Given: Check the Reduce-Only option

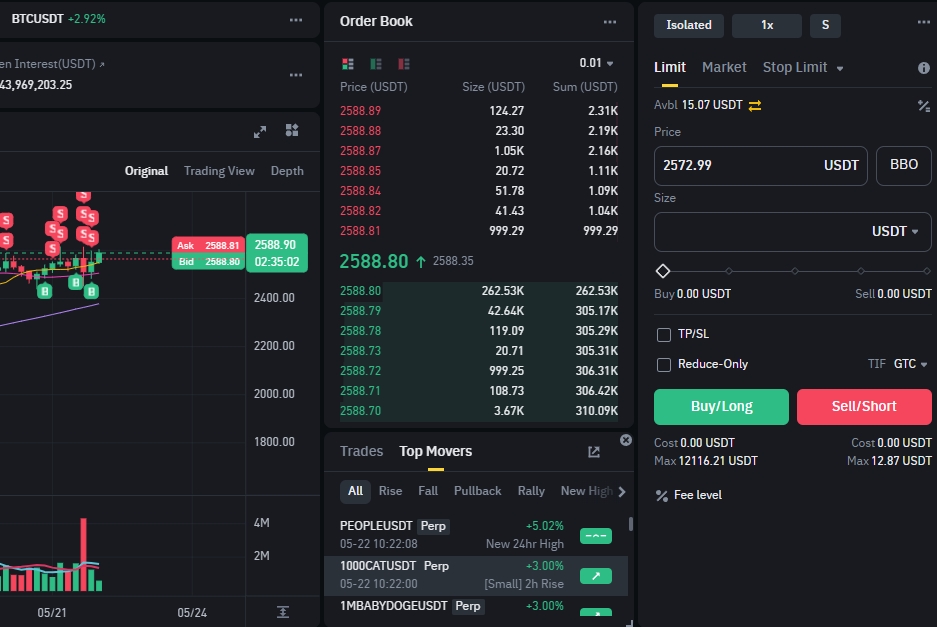Looking at the screenshot, I should [663, 364].
